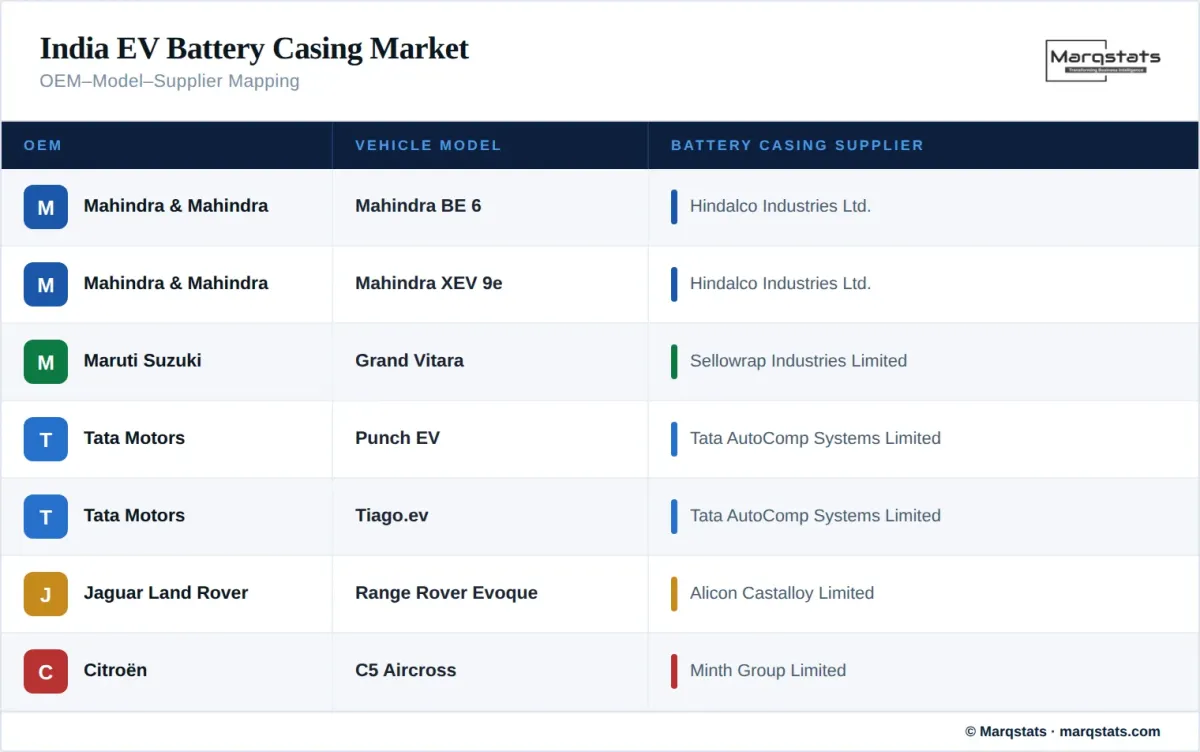Select the Jaguar Land Rover J badge
Image resolution: width=1200 pixels, height=752 pixels.
point(46,594)
